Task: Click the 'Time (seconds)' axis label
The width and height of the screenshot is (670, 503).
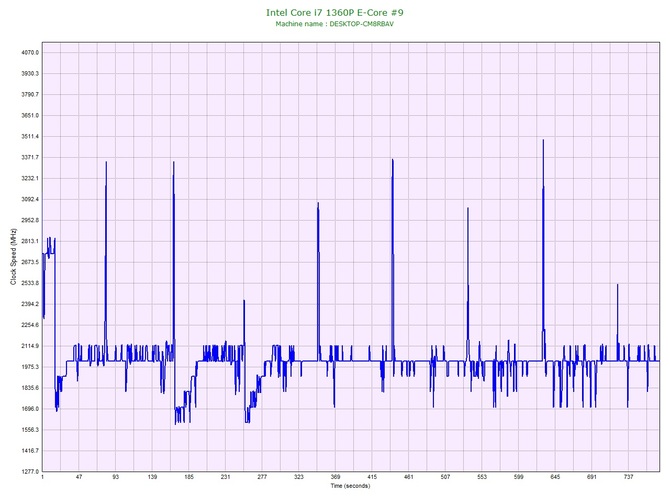Action: coord(350,486)
